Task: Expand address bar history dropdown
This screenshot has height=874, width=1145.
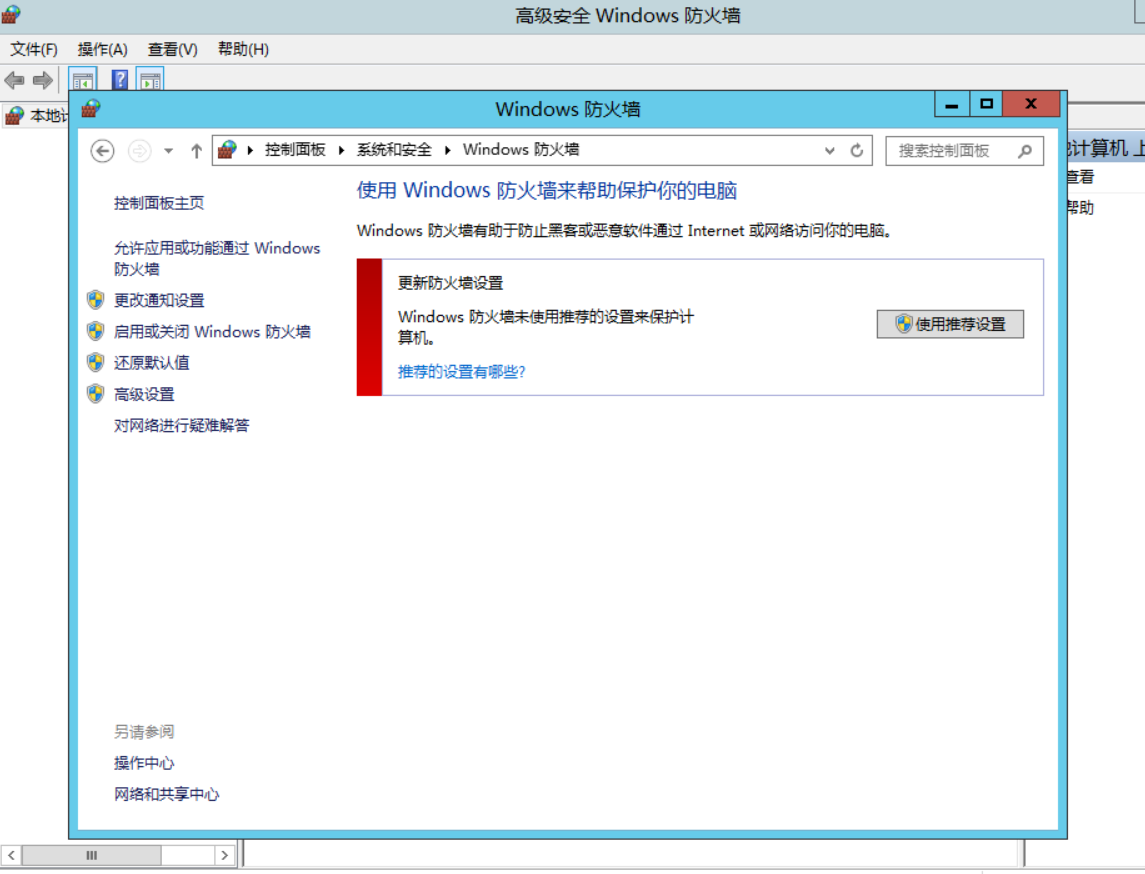Action: pos(830,150)
